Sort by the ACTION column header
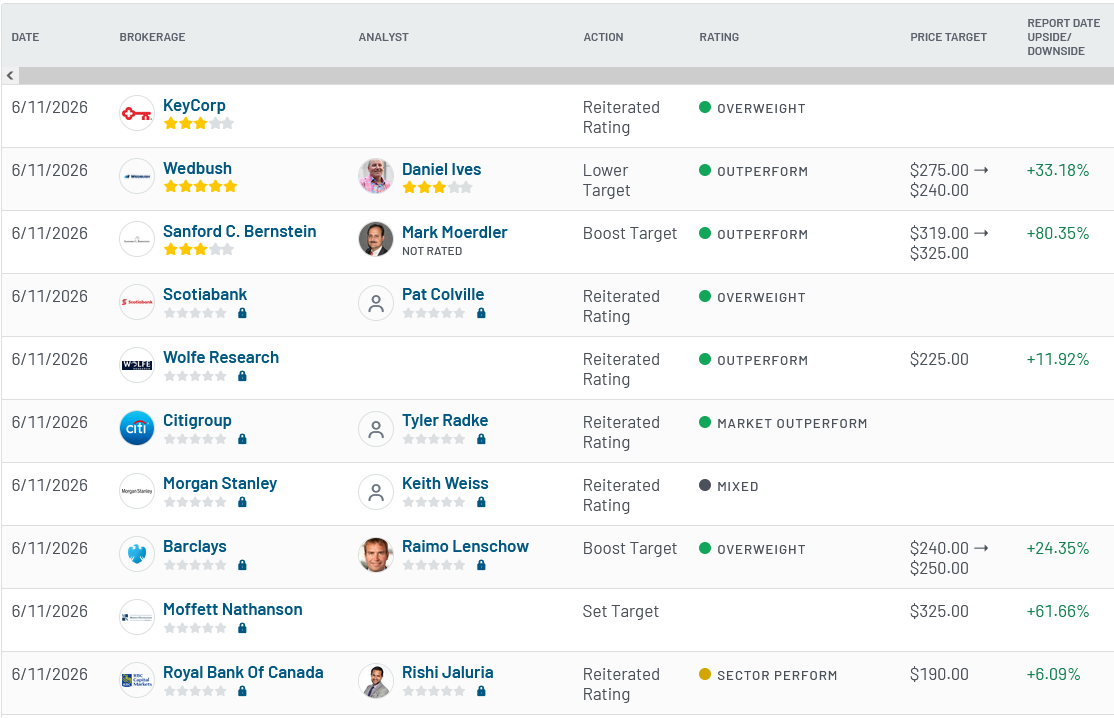Viewport: 1114px width, 718px height. pos(603,37)
